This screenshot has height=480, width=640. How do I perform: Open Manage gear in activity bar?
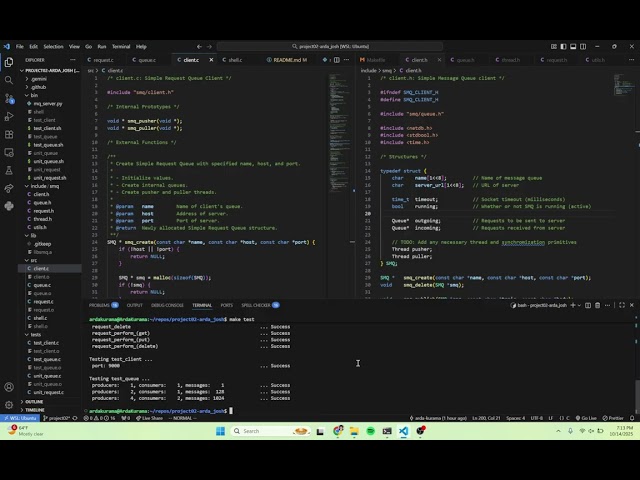[9, 404]
